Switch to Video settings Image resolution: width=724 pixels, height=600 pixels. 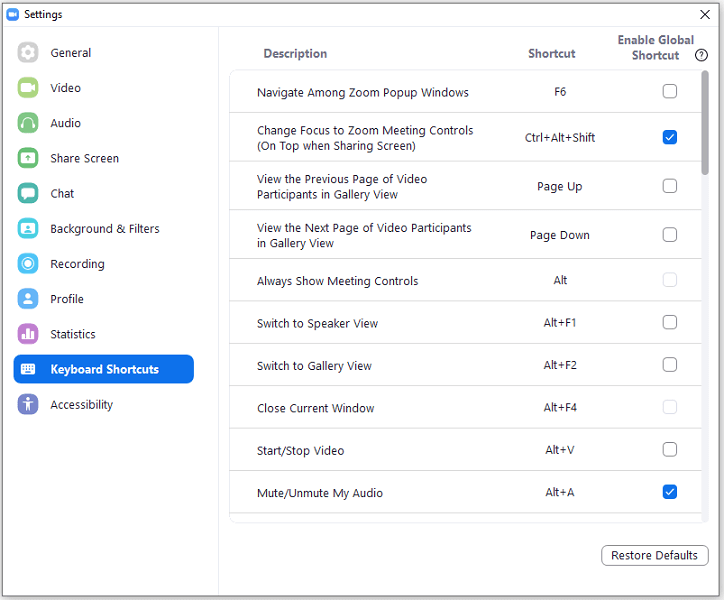(66, 88)
